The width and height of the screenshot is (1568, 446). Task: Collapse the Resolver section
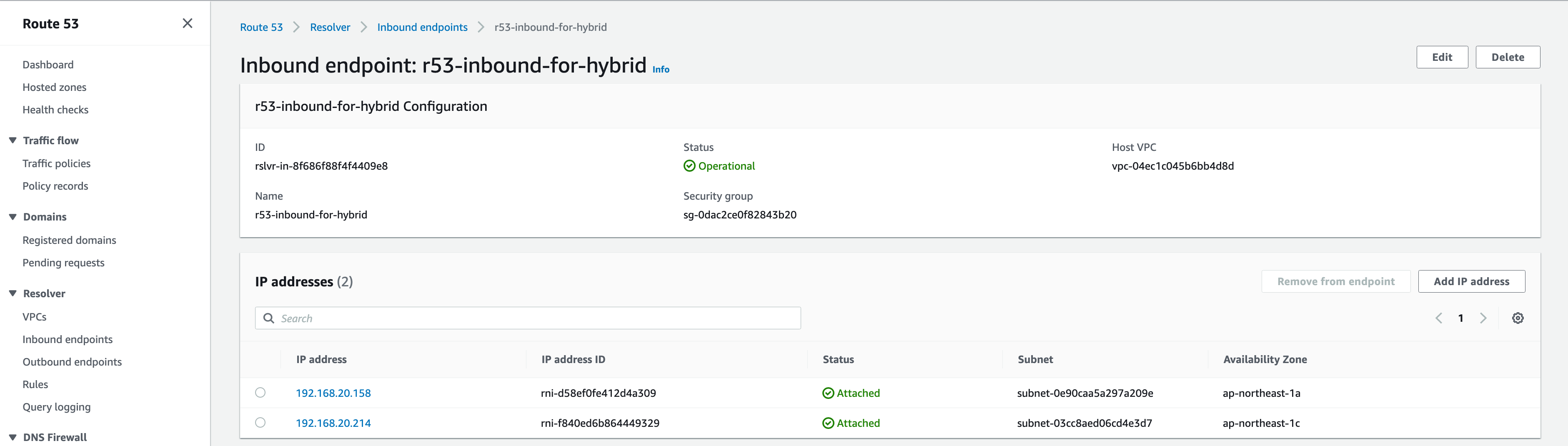click(13, 293)
